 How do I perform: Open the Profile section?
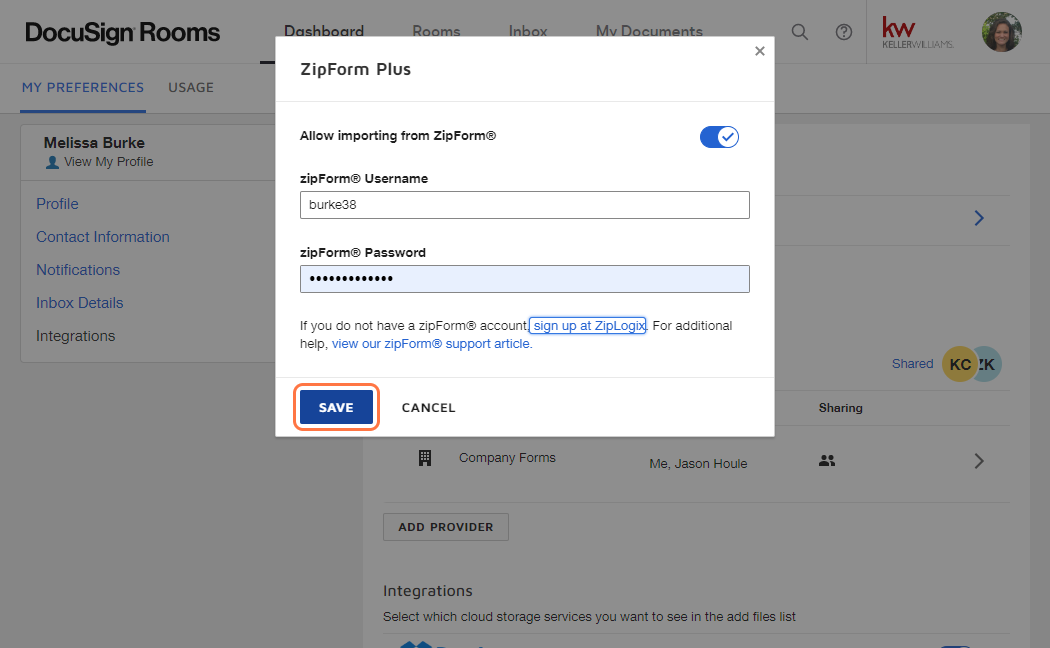pyautogui.click(x=58, y=204)
